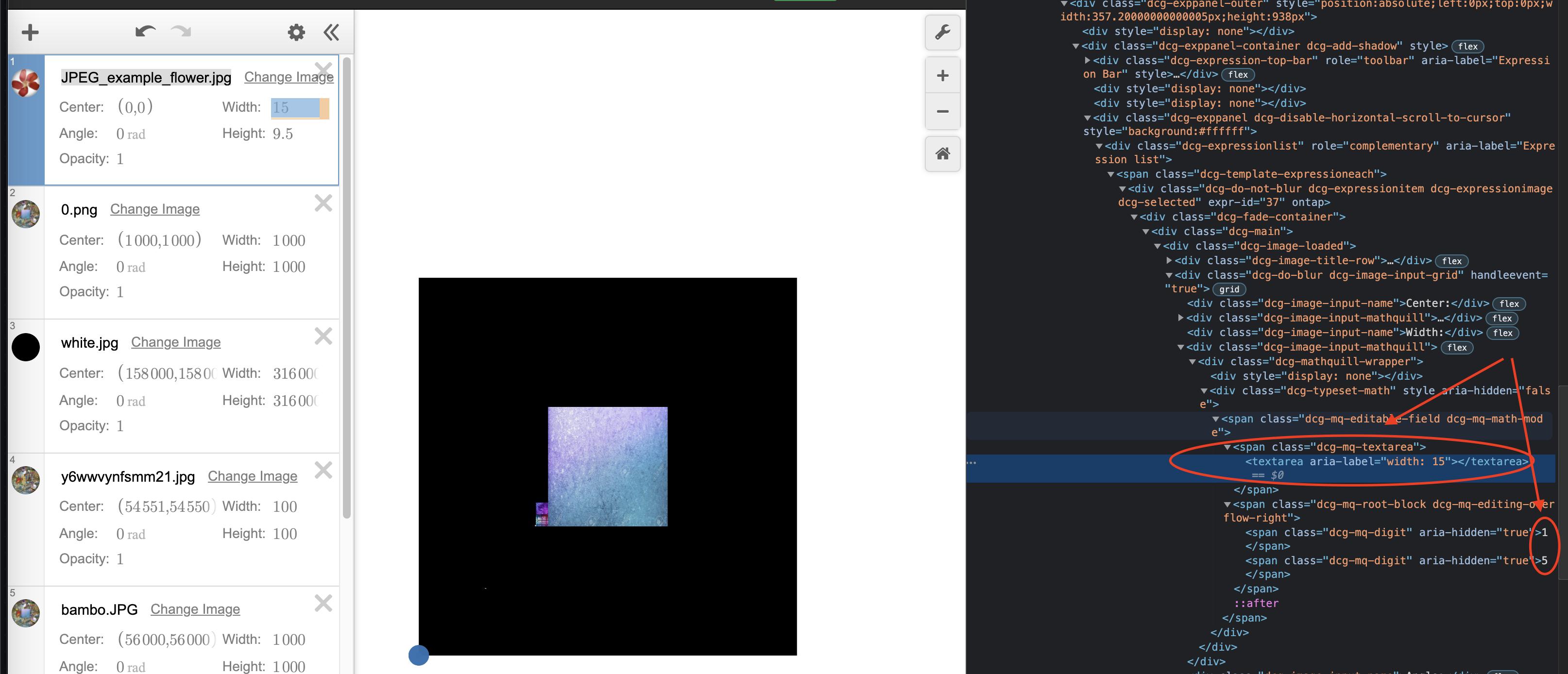1568x674 pixels.
Task: Change Image link for 0.png
Action: [x=154, y=209]
